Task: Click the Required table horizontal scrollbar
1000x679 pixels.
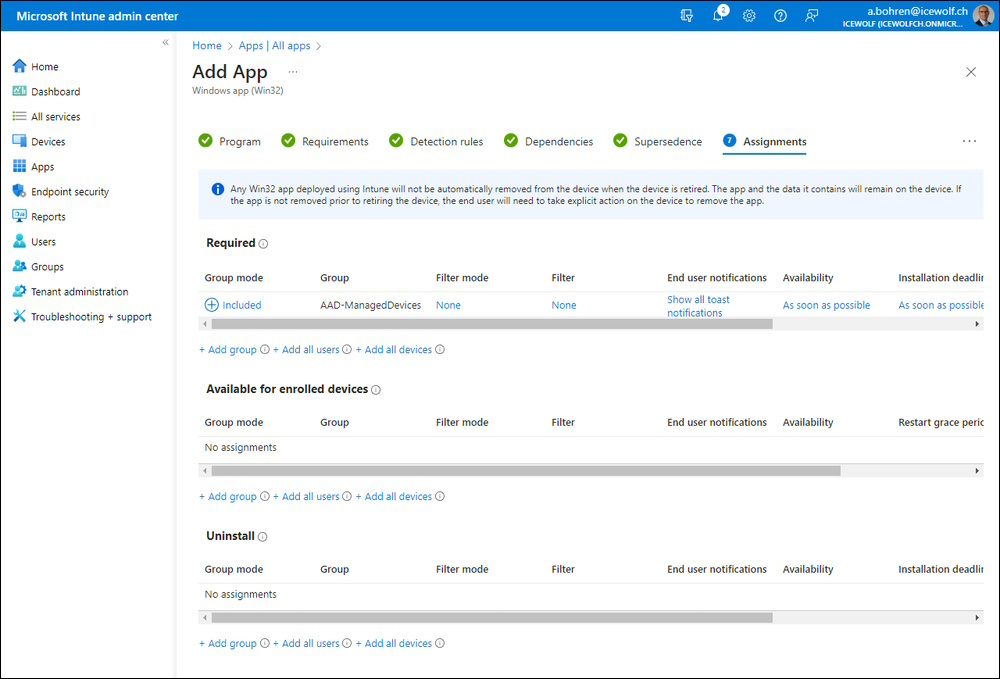Action: point(492,324)
